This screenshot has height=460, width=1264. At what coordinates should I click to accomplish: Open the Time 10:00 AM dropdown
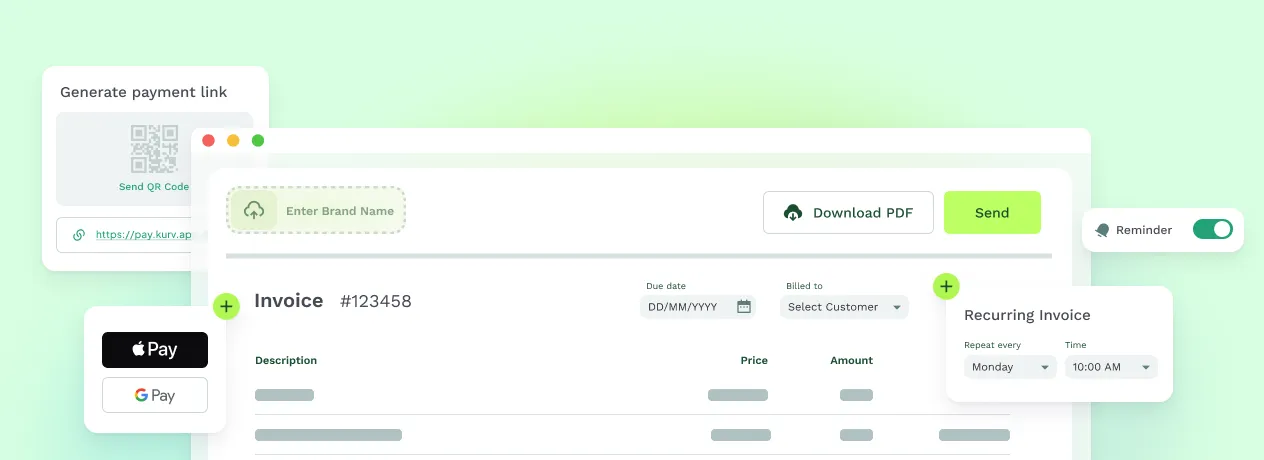1110,367
